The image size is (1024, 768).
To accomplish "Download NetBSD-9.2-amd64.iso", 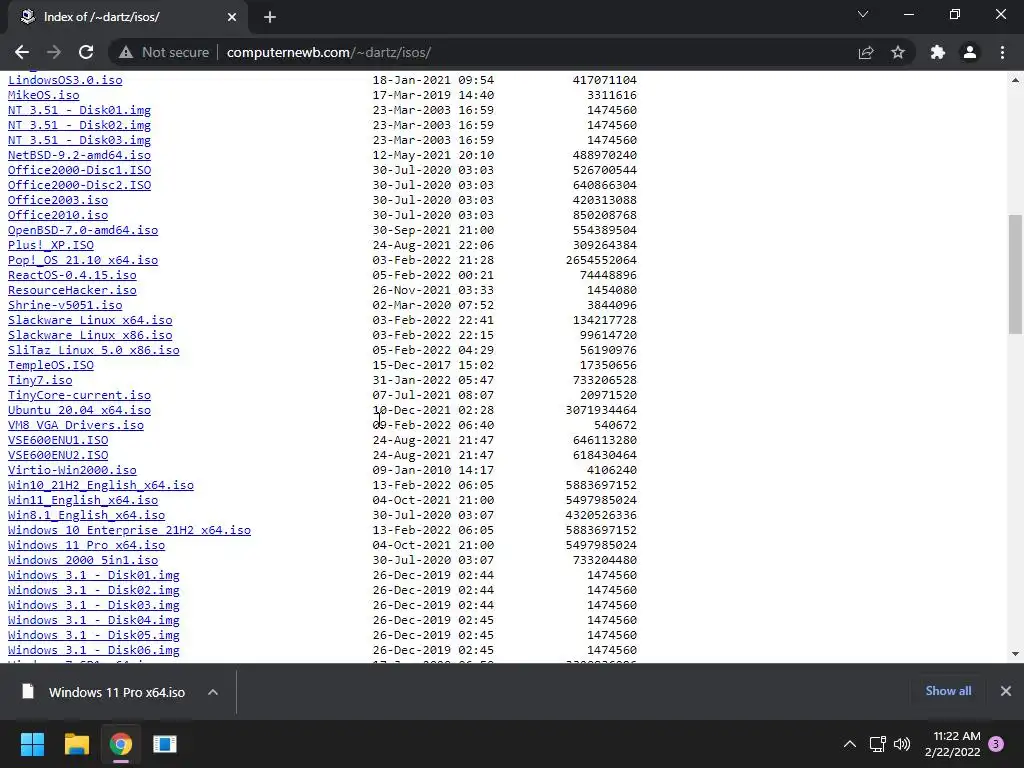I will pos(79,155).
